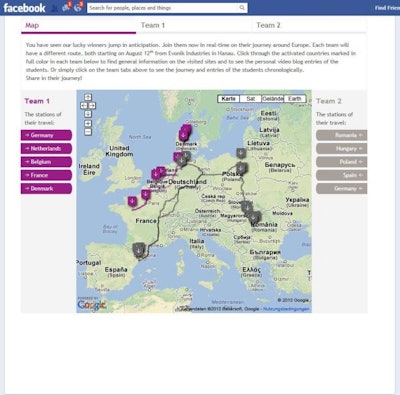This screenshot has height=395, width=400.
Task: Click the purple marker over Denmark
Action: click(x=183, y=135)
